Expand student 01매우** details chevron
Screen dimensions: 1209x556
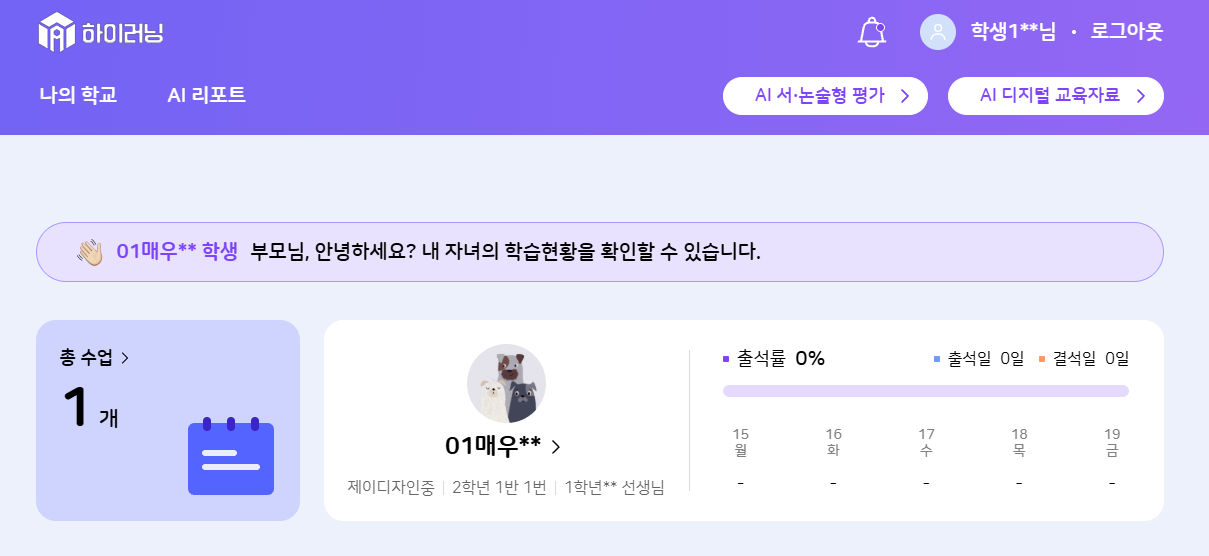click(x=556, y=446)
